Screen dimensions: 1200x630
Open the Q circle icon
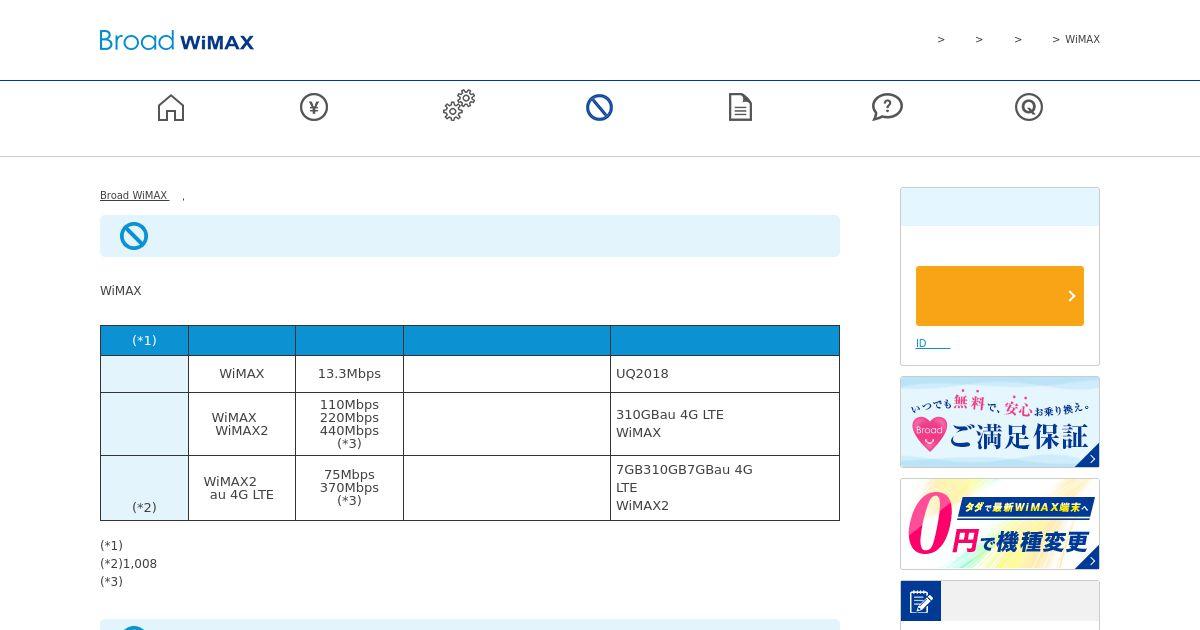click(1029, 107)
